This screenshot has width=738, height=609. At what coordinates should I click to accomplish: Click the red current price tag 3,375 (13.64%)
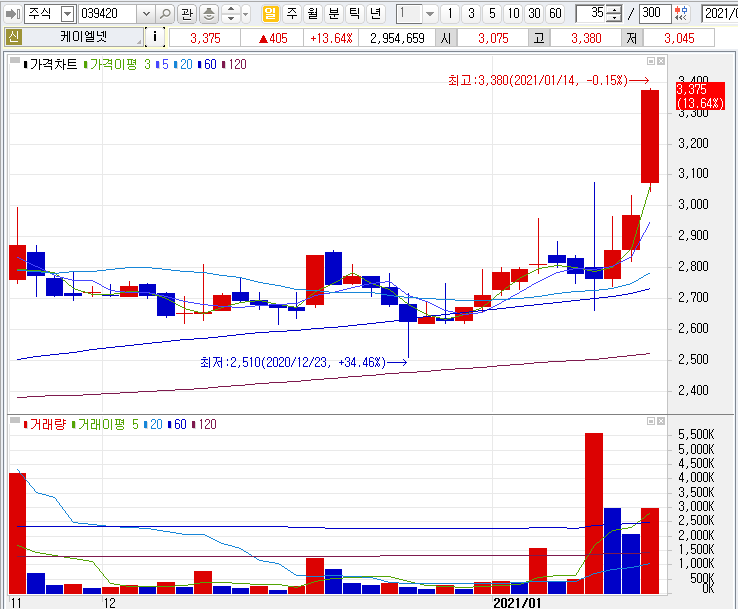point(700,96)
